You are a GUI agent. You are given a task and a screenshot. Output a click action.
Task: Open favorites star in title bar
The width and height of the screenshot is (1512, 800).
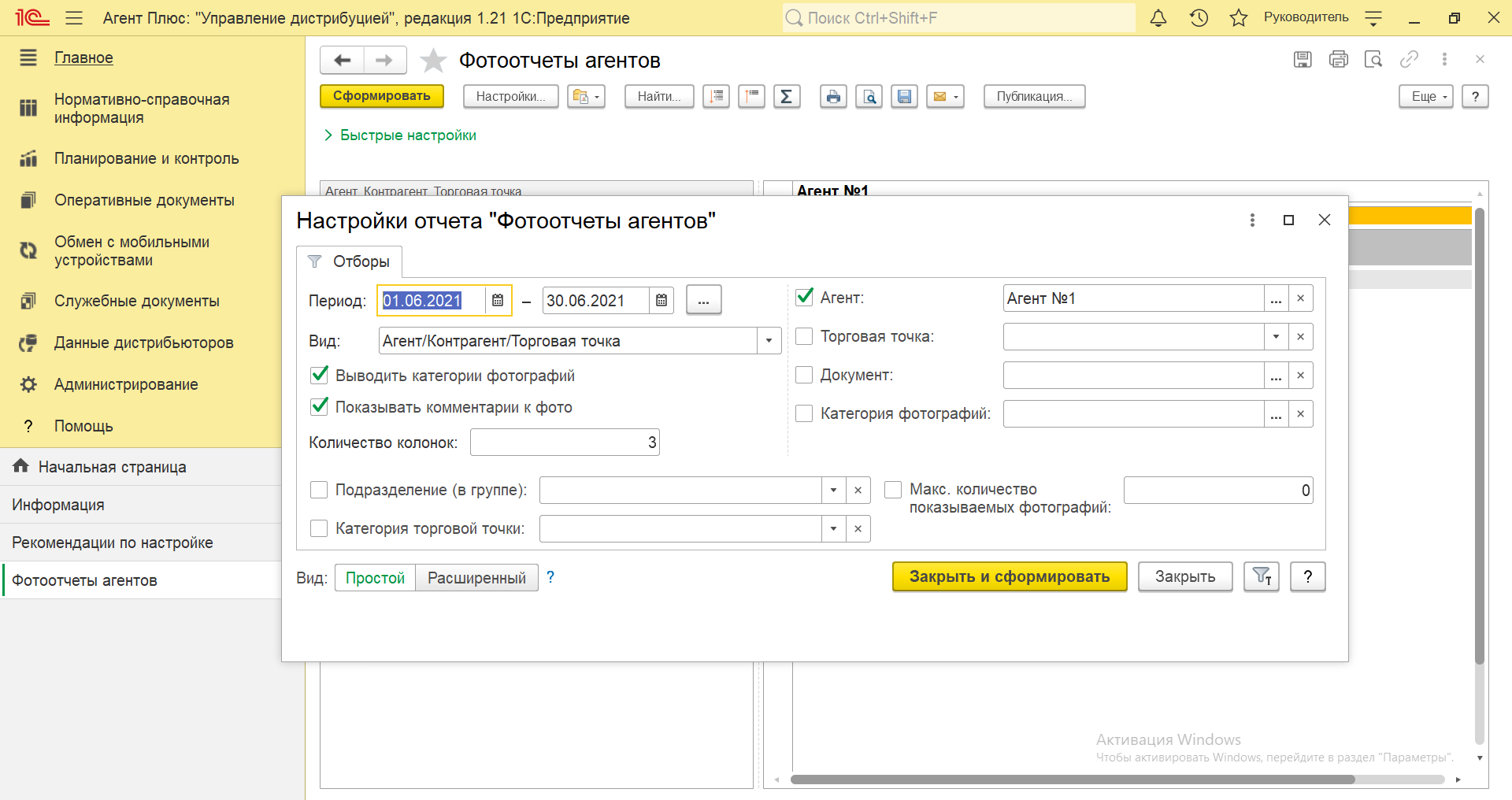pos(1239,17)
